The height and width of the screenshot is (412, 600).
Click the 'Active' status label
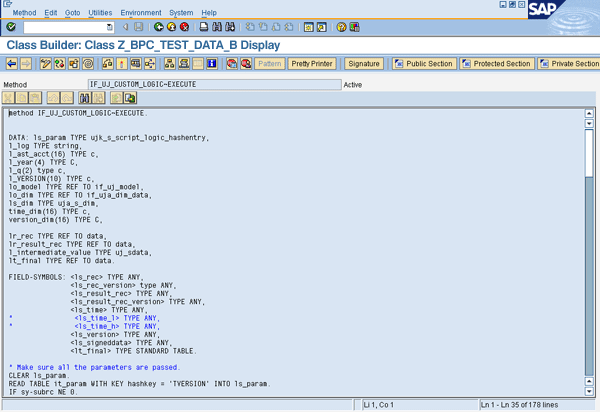tap(352, 85)
